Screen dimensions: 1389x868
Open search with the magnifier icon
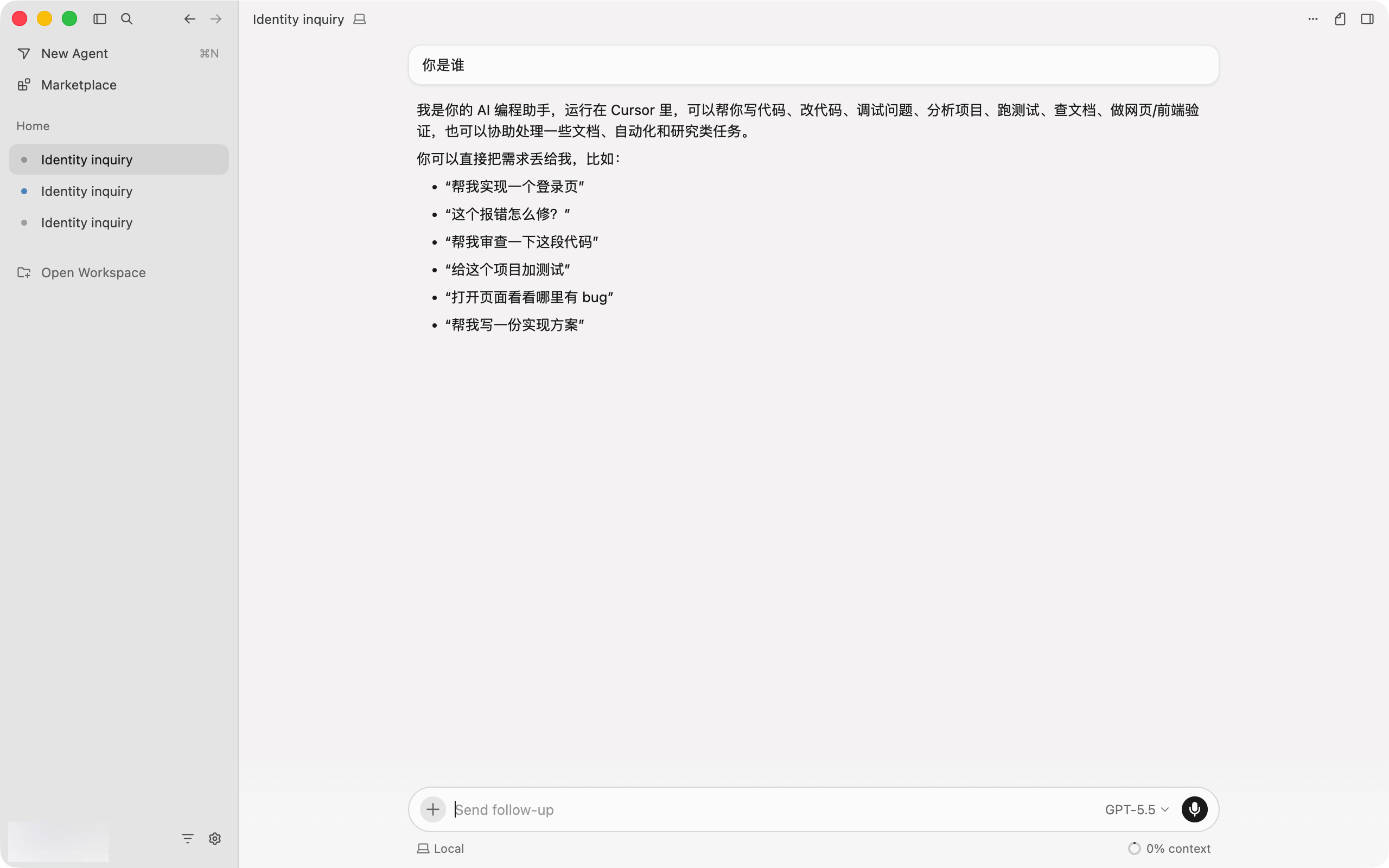127,19
